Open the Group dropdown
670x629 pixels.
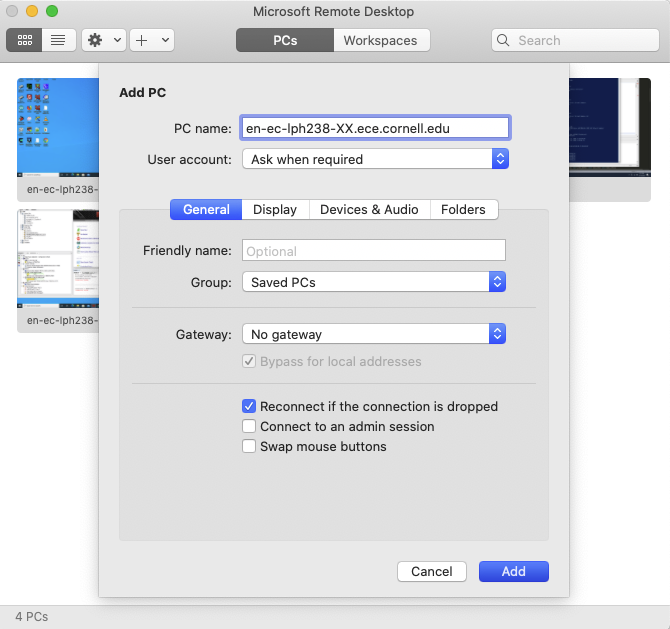(x=375, y=283)
